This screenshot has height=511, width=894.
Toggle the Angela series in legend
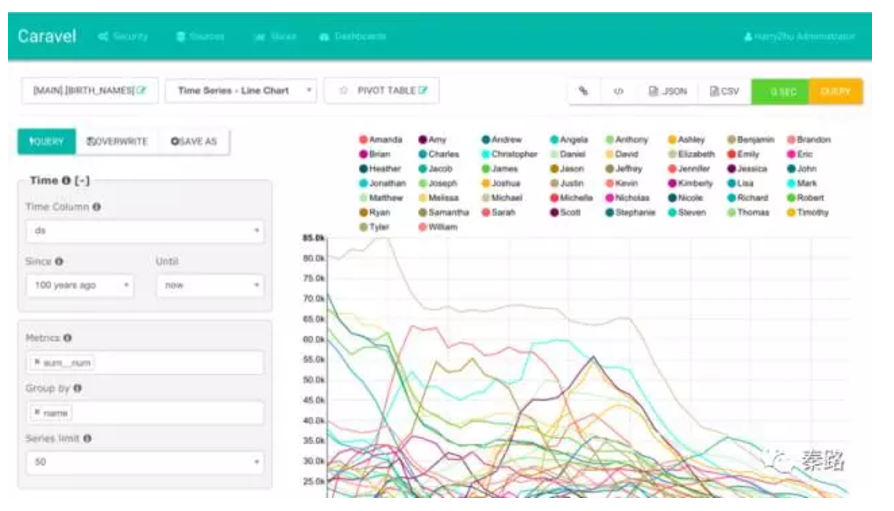click(569, 140)
